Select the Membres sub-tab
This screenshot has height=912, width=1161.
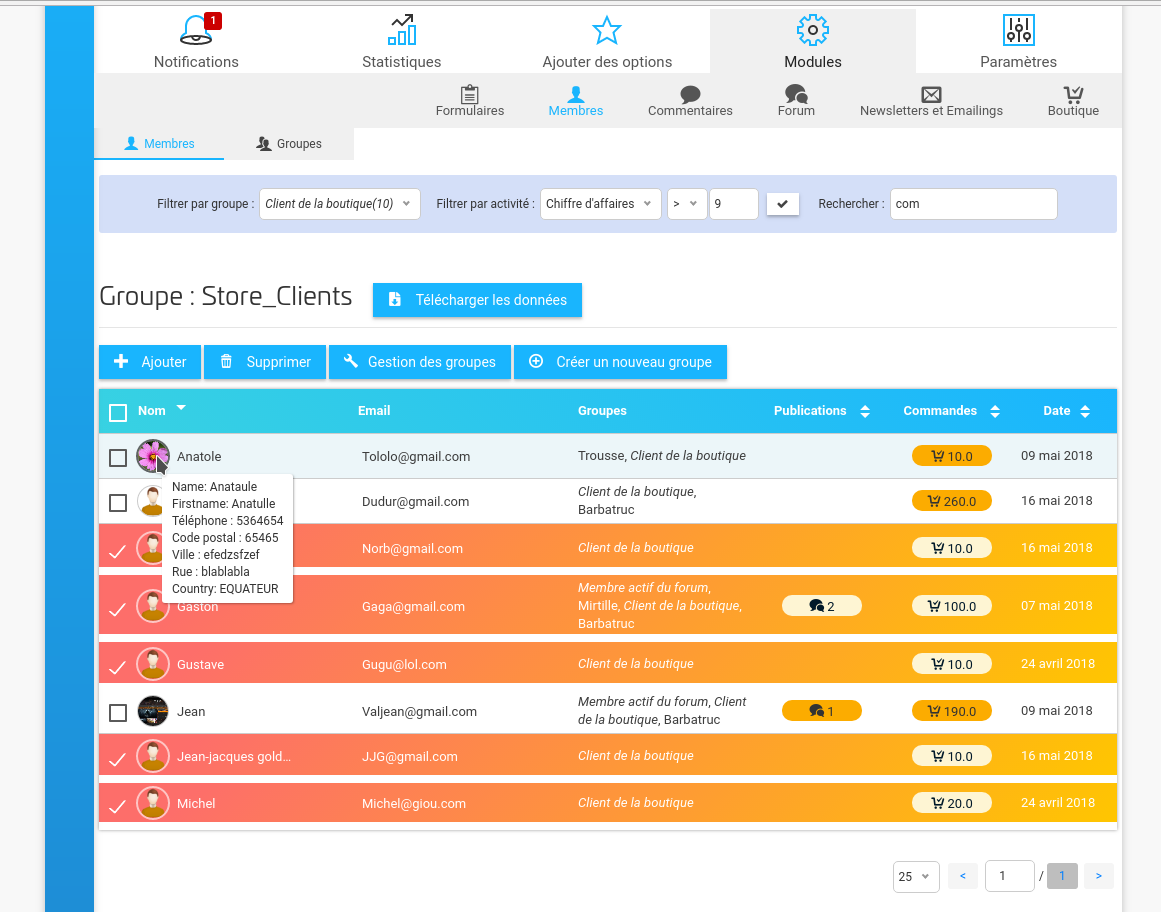click(x=159, y=144)
